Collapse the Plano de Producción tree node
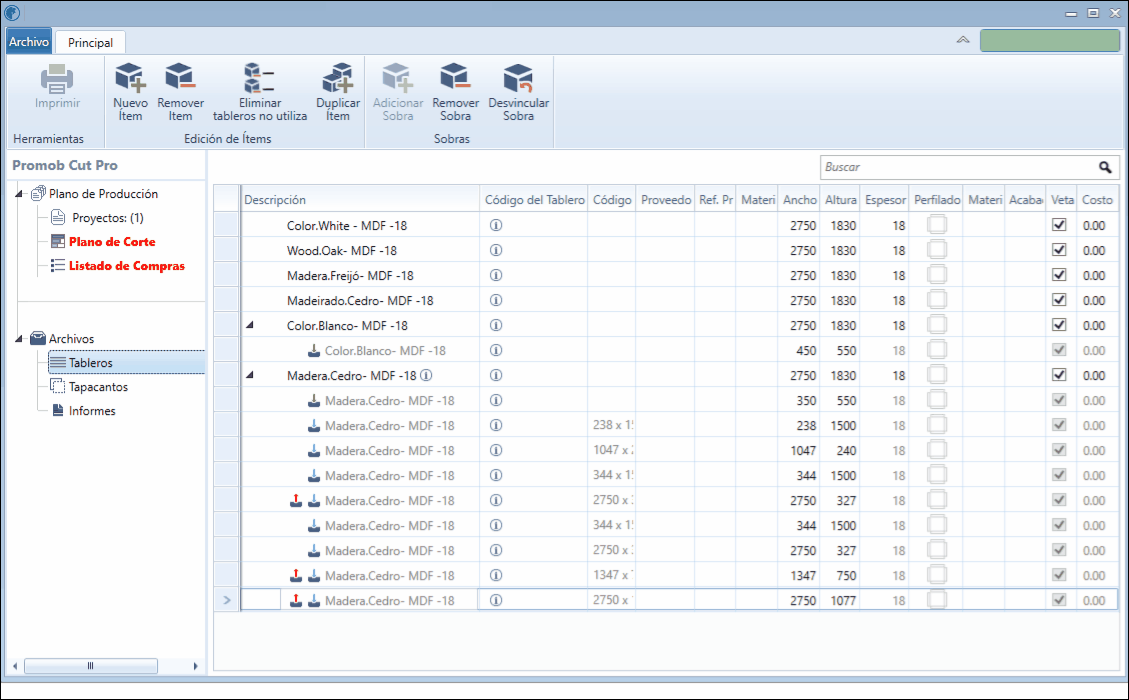The image size is (1129, 700). (x=19, y=193)
